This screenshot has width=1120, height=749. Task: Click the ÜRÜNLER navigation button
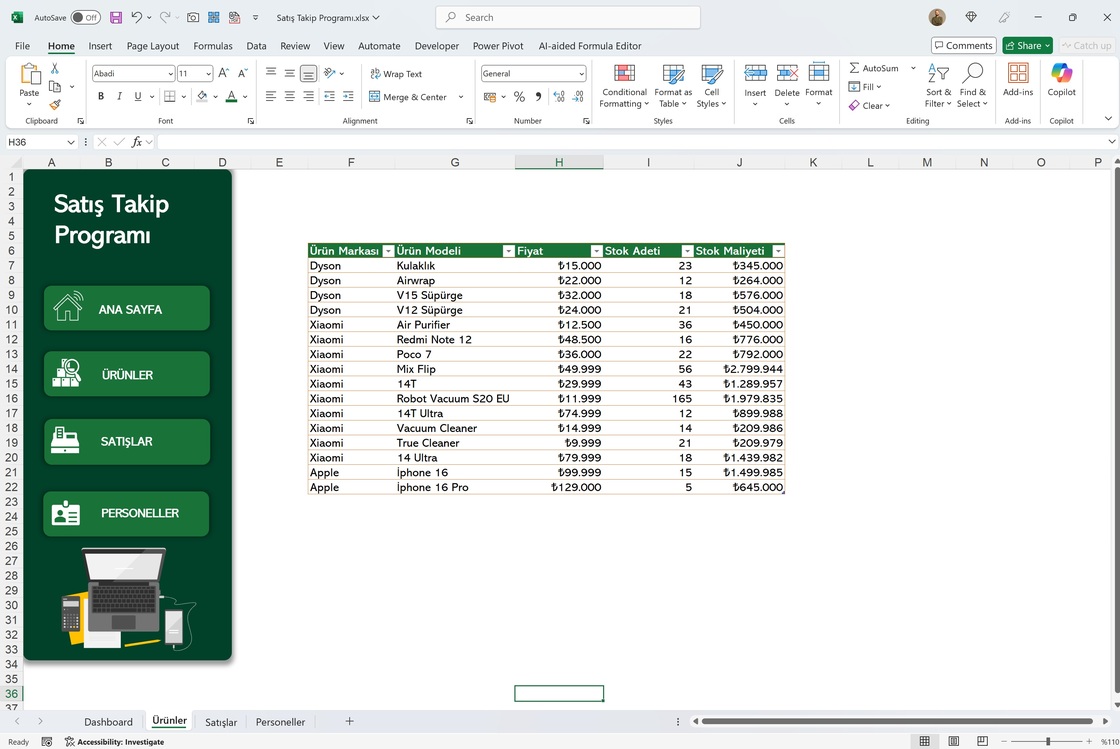pos(127,373)
